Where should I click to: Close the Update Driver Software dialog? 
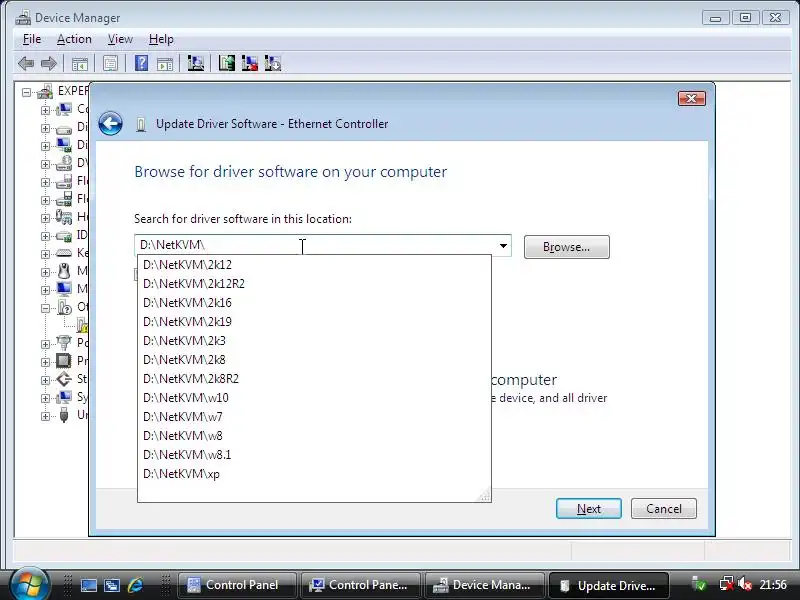coord(691,98)
